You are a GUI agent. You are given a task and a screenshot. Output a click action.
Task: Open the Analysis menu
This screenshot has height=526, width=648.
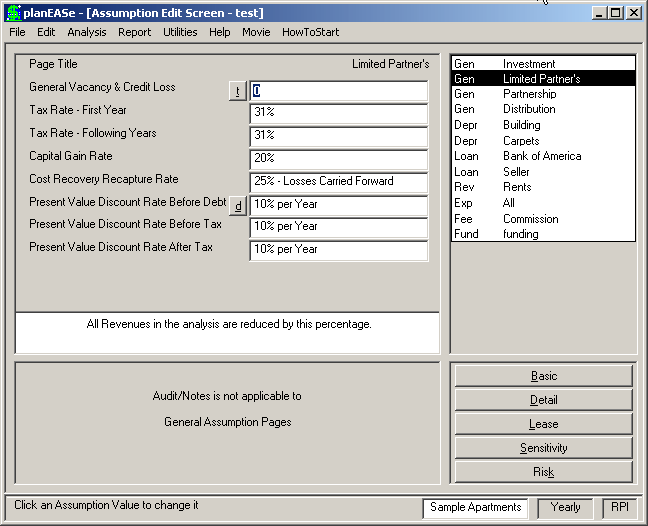coord(87,32)
